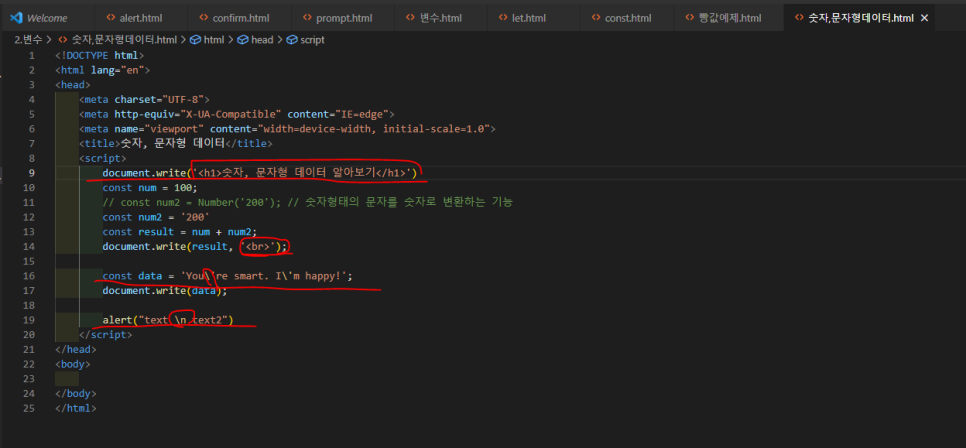Viewport: 966px width, 448px height.
Task: Click the HTML file icon on 빵값예제.html tab
Action: coord(689,18)
